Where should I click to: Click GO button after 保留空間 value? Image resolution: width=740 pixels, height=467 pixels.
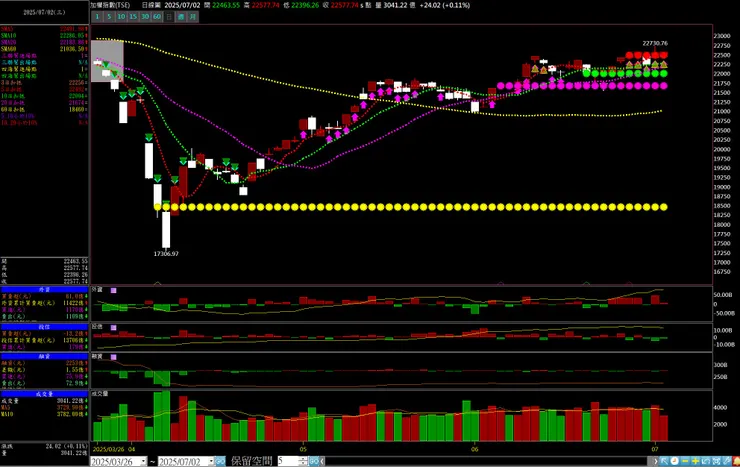pyautogui.click(x=314, y=461)
